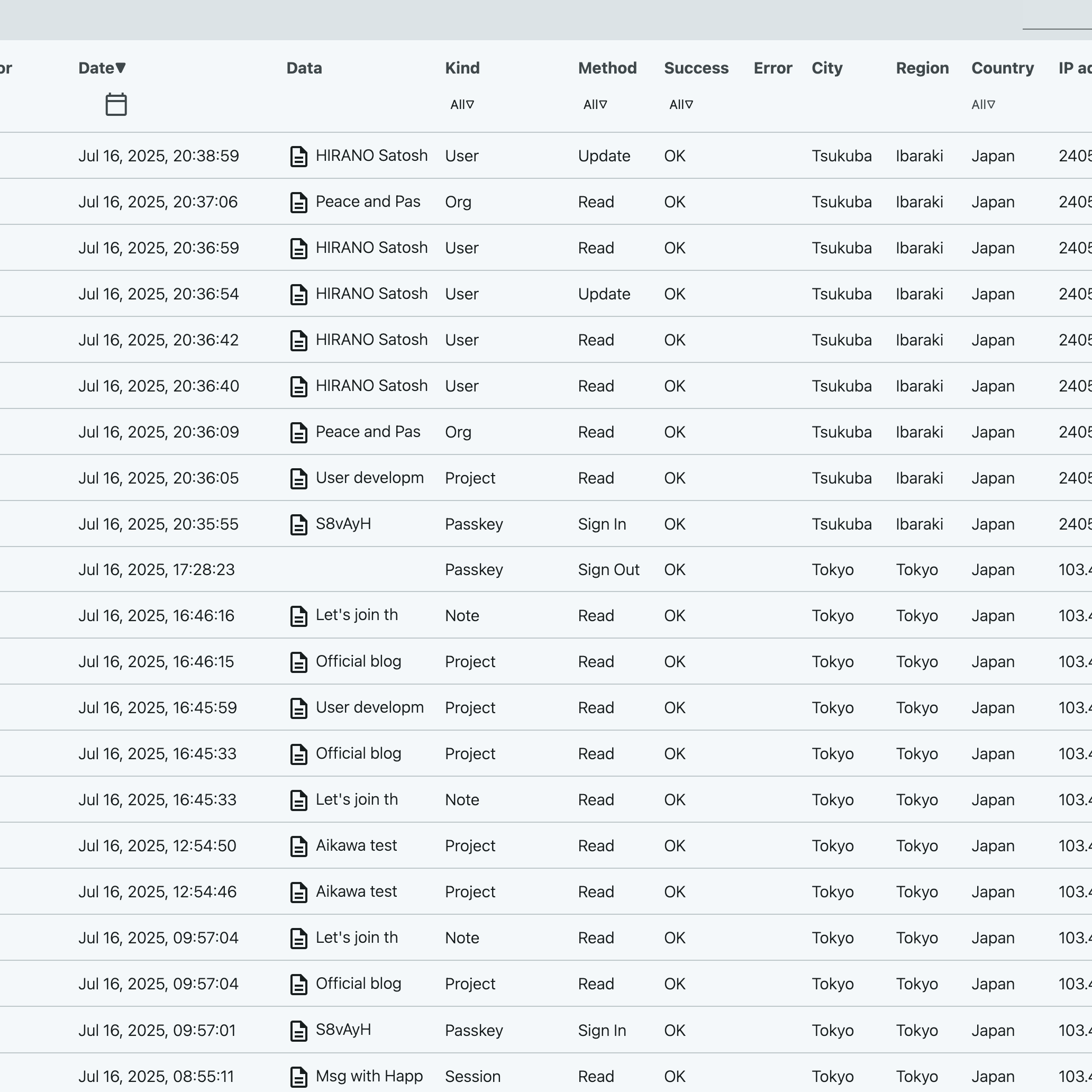Click document icon in 20:36:09 Org row

click(x=298, y=432)
